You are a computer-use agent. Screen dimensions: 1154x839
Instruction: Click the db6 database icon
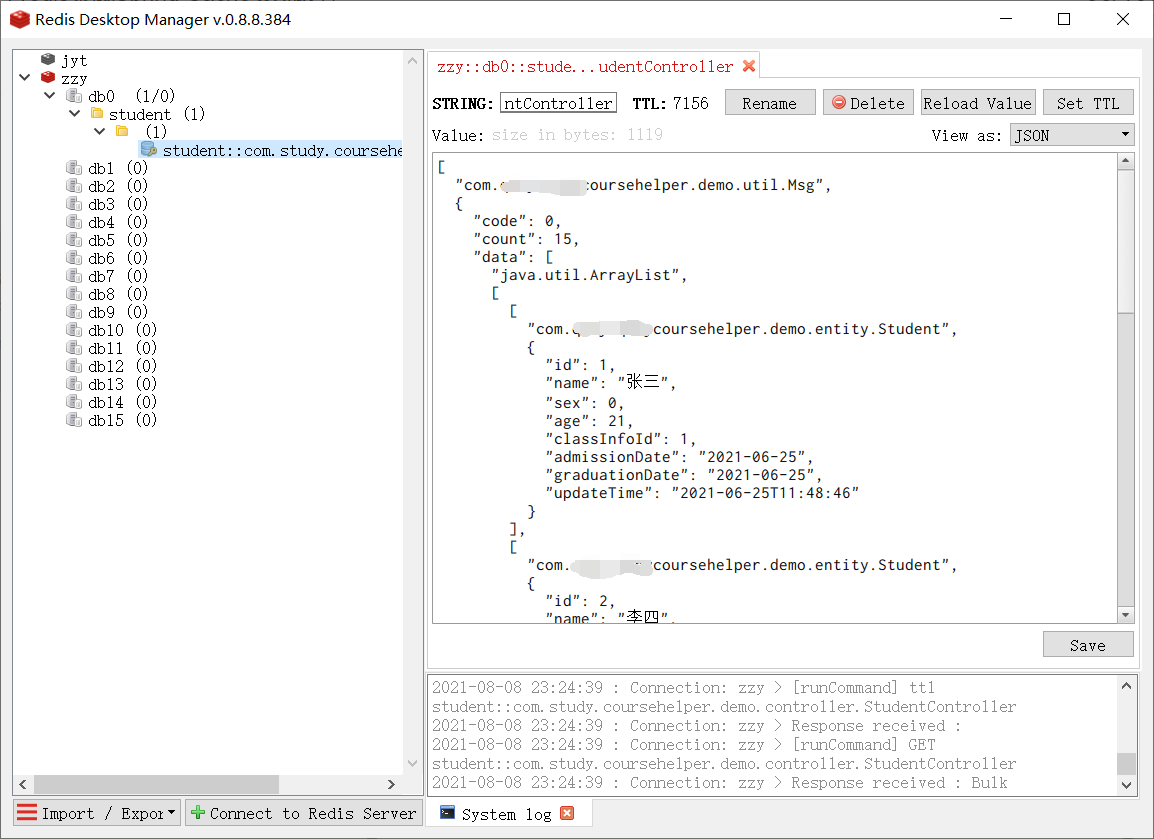click(74, 258)
